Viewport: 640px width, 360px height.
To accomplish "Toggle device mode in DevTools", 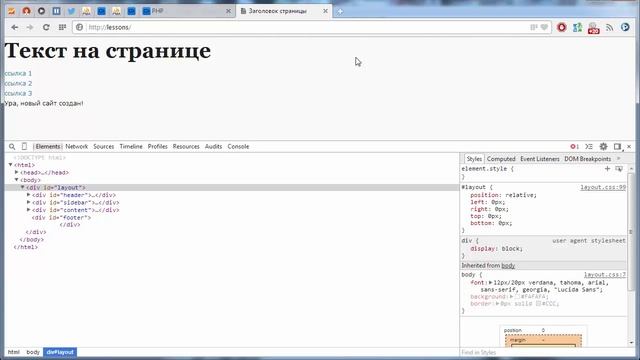I will 24,146.
